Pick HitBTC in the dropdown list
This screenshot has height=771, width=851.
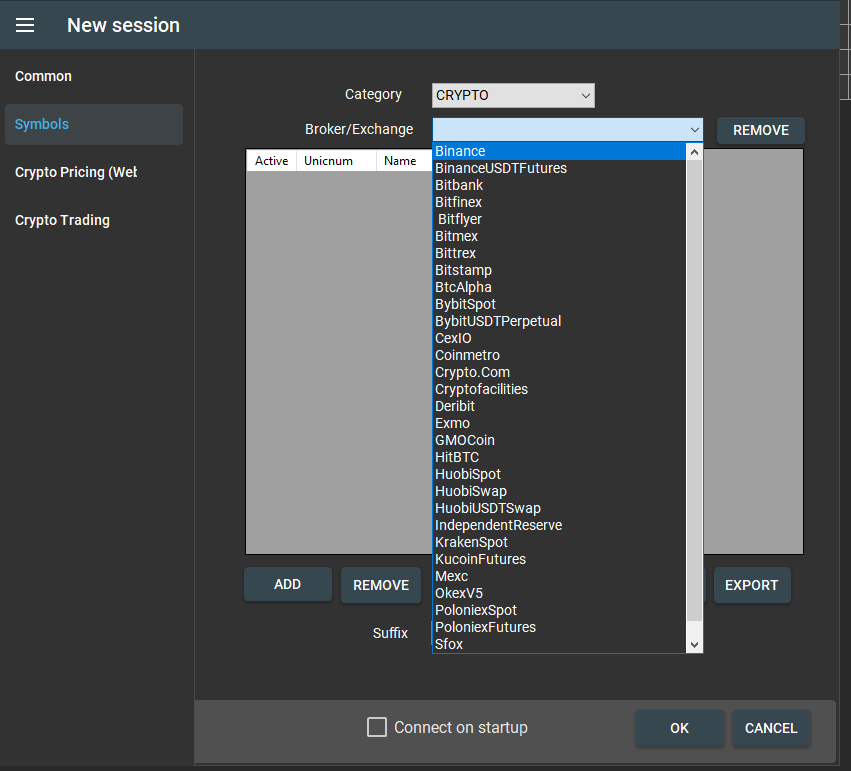point(560,457)
